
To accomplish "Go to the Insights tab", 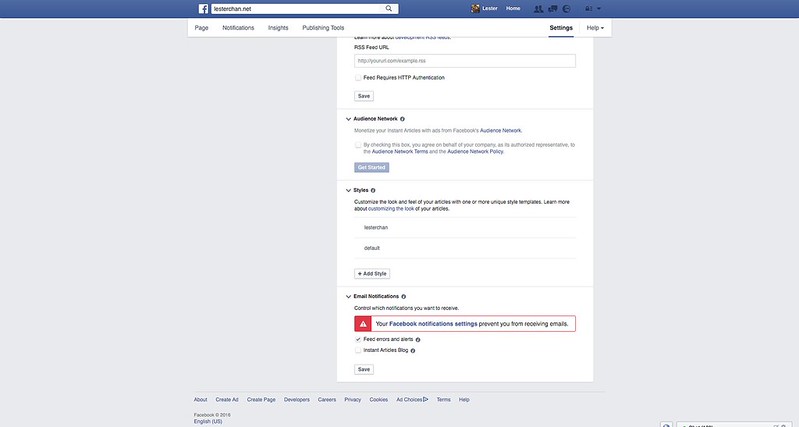I will pyautogui.click(x=278, y=28).
